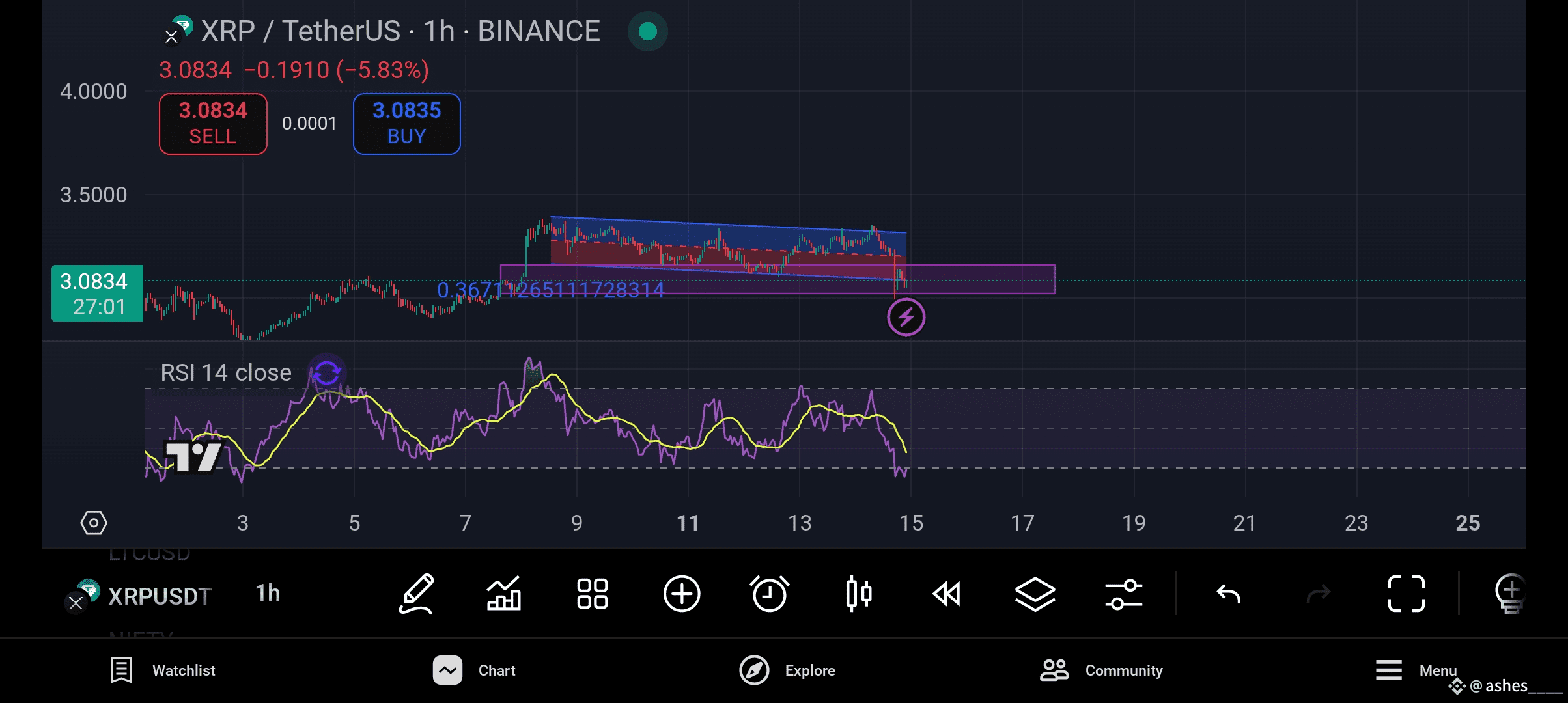The image size is (1568, 703).
Task: Tap the SELL 3.0834 button
Action: [x=213, y=124]
